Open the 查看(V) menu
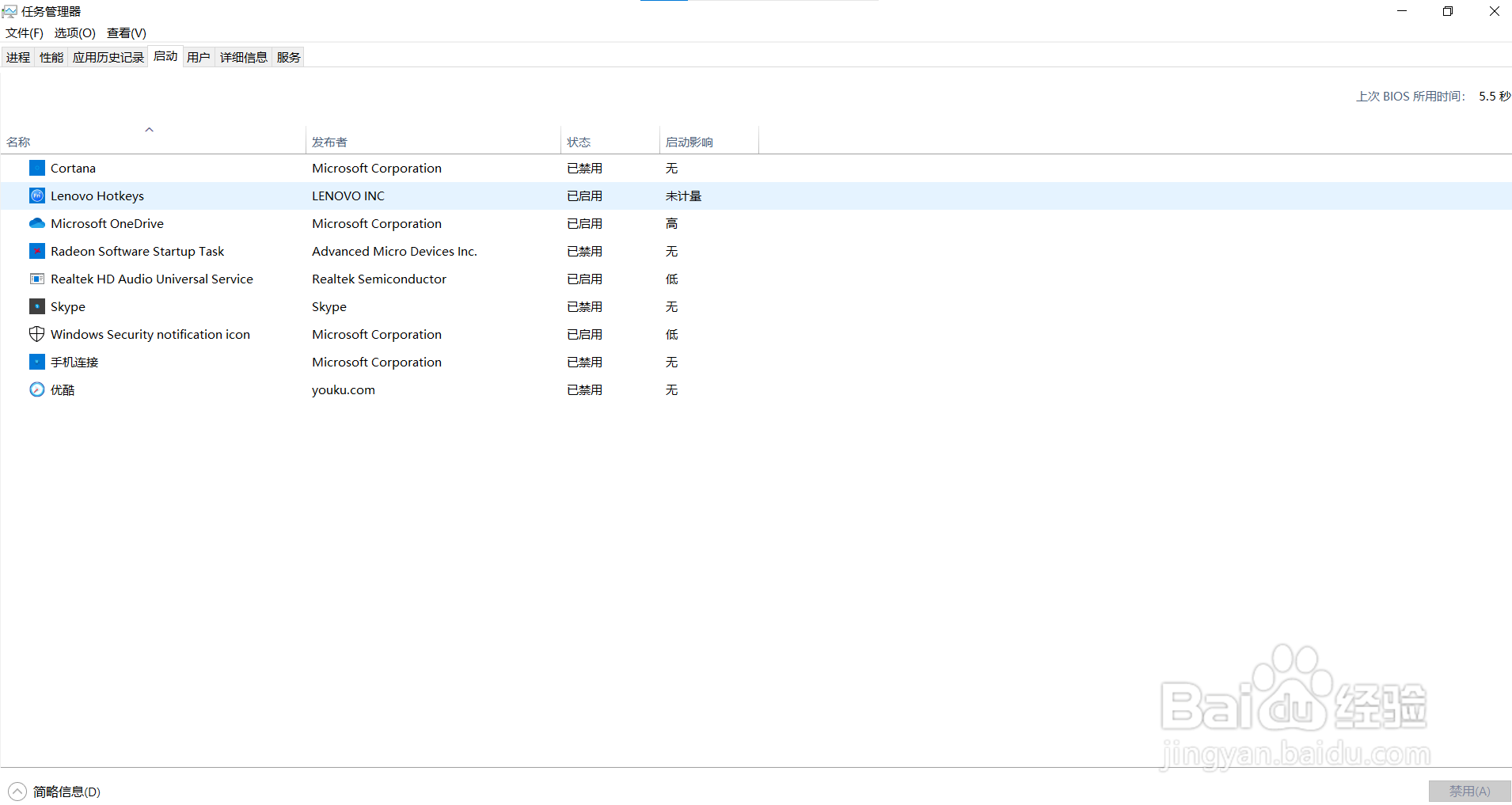 point(127,32)
